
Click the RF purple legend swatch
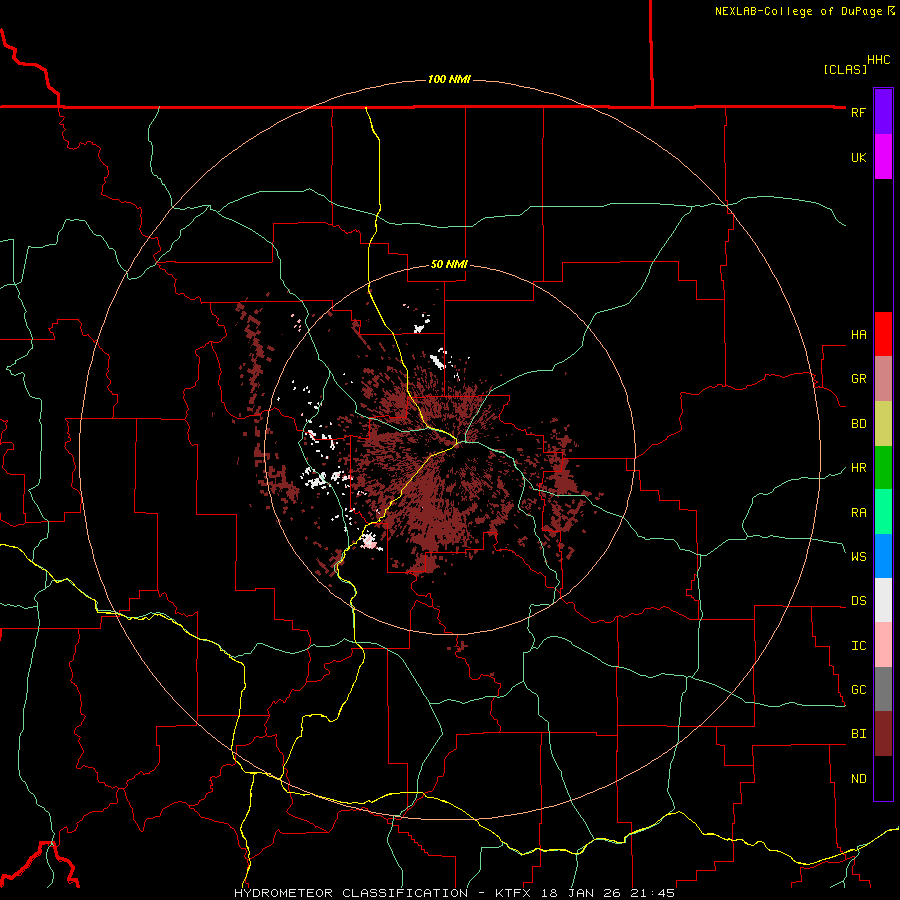tap(883, 112)
